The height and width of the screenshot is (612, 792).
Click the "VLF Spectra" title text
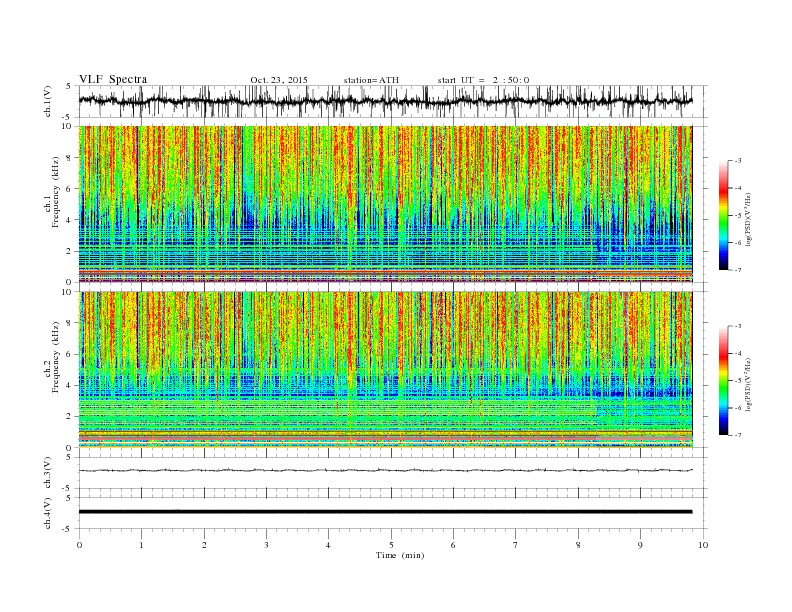tap(113, 79)
